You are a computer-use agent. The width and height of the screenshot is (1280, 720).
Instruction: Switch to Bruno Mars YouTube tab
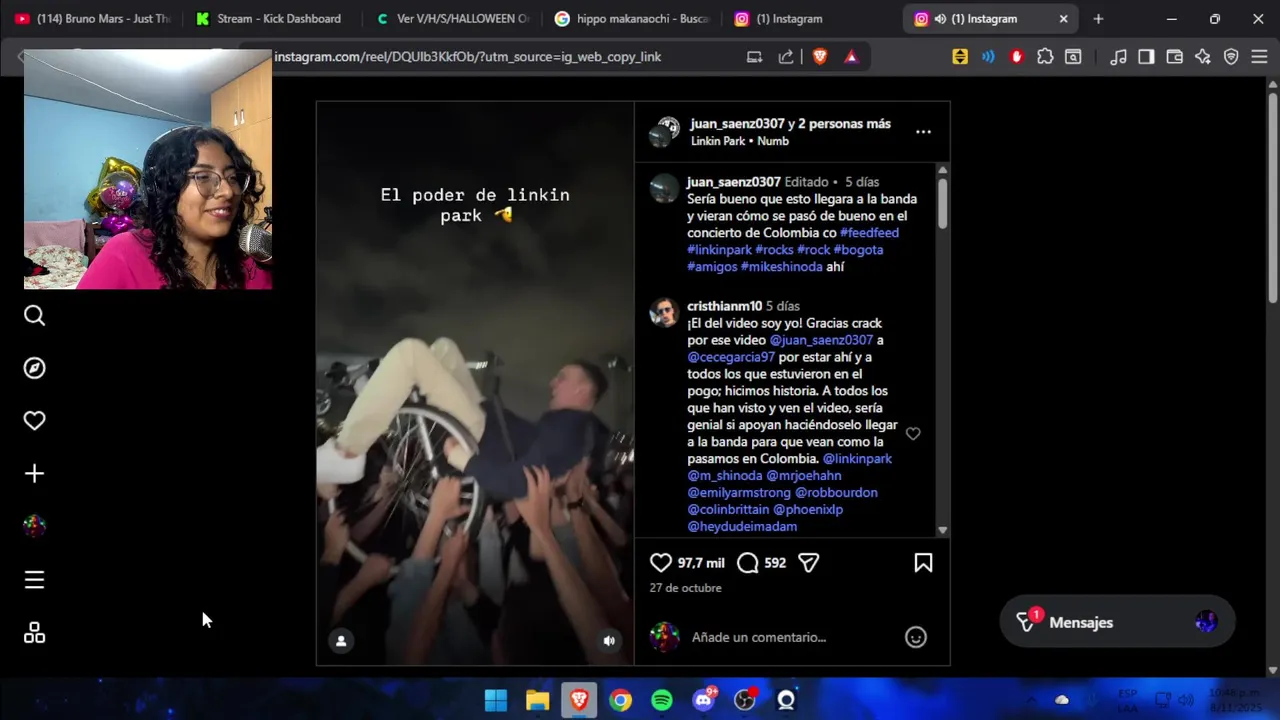[92, 19]
